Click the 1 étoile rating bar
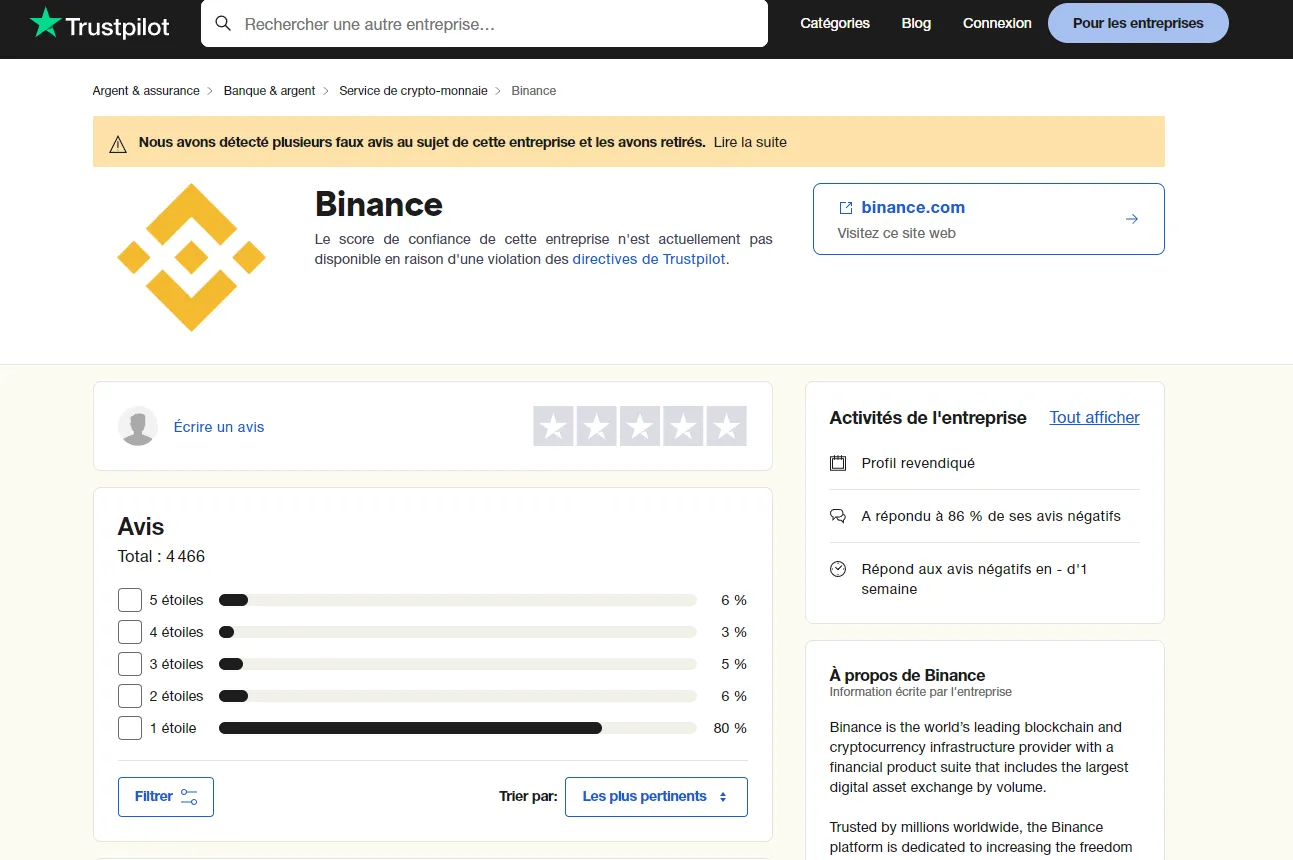Image resolution: width=1293 pixels, height=860 pixels. click(458, 728)
